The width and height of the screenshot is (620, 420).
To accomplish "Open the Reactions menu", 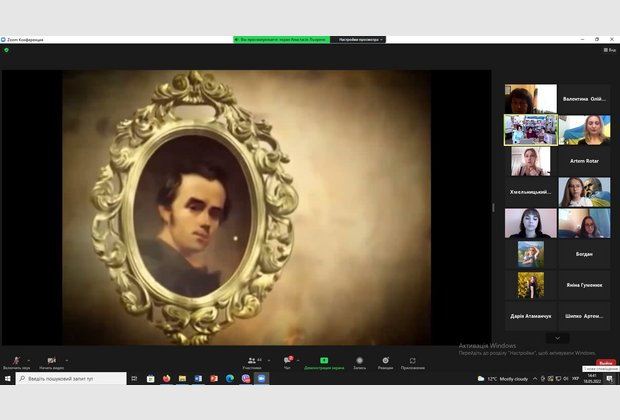I will click(385, 361).
